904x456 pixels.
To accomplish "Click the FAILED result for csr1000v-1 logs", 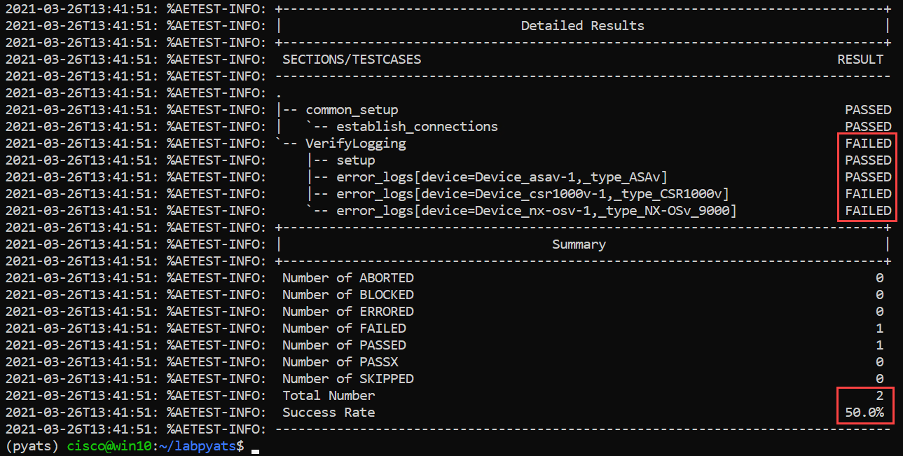I will point(868,194).
